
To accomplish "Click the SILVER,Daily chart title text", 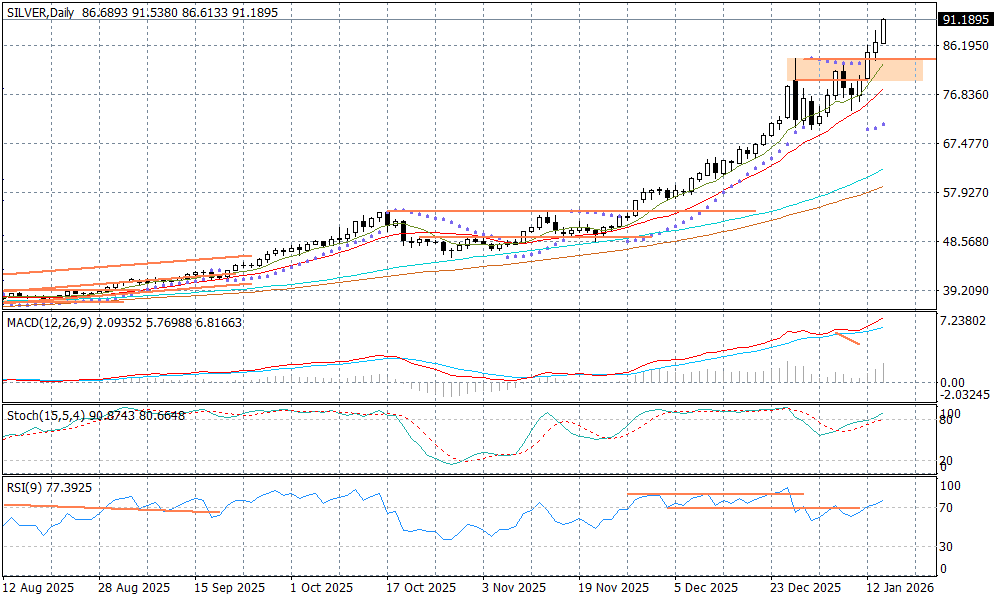I will (x=40, y=12).
